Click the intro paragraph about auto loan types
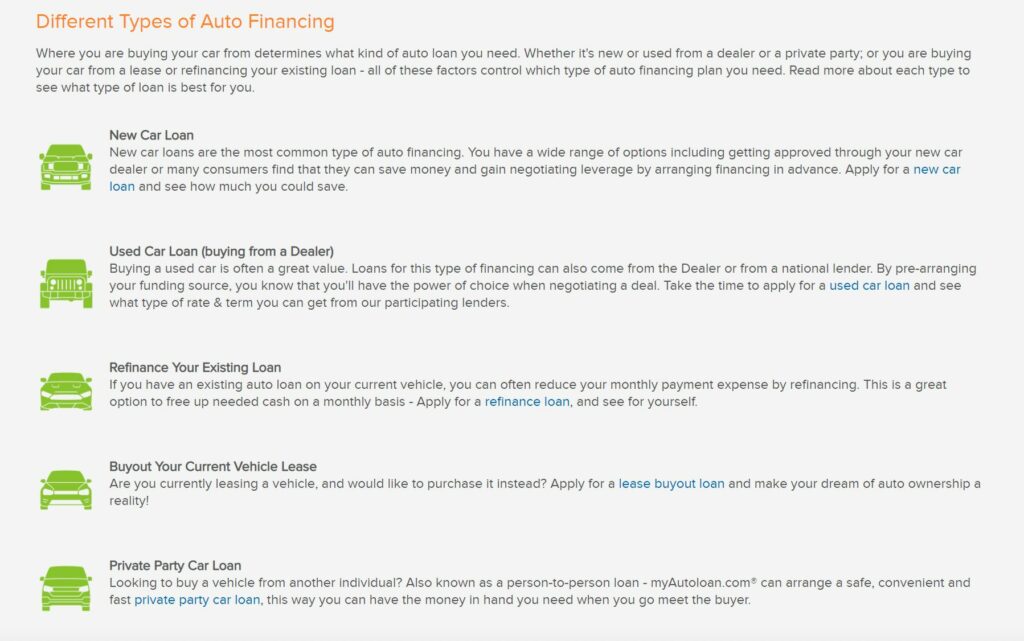The height and width of the screenshot is (641, 1024). pos(503,70)
